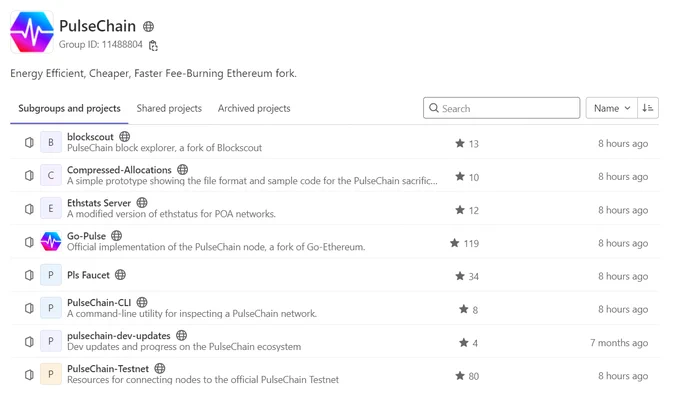The width and height of the screenshot is (680, 396).
Task: Switch to Shared projects tab
Action: click(169, 108)
